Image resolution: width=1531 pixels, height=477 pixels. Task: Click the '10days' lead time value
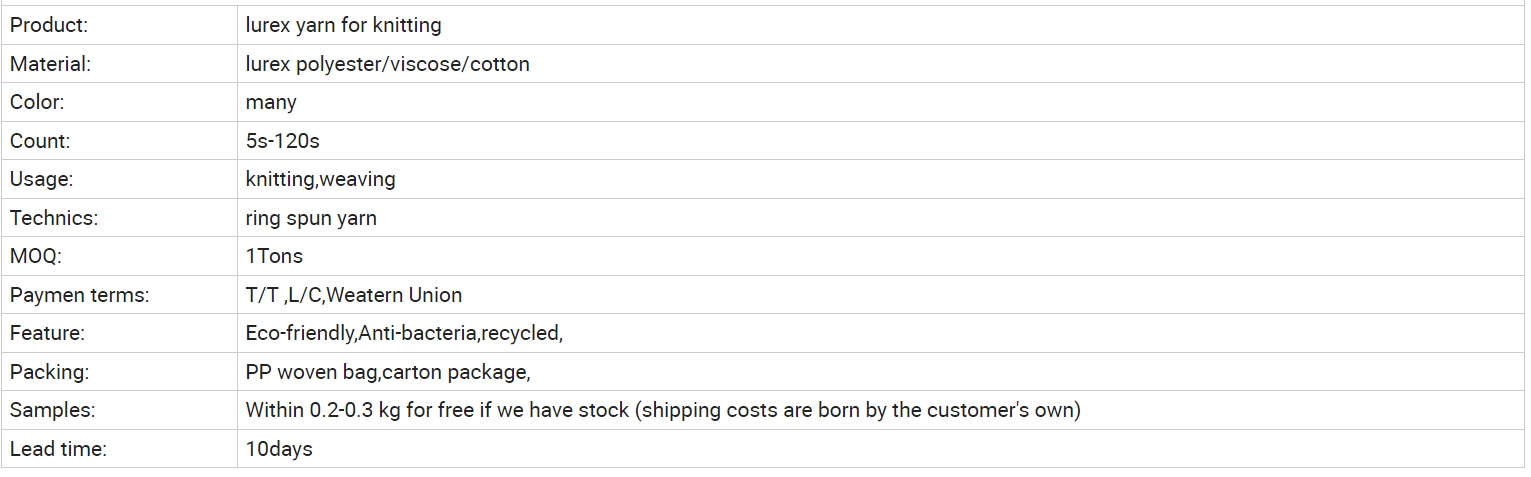[x=279, y=449]
